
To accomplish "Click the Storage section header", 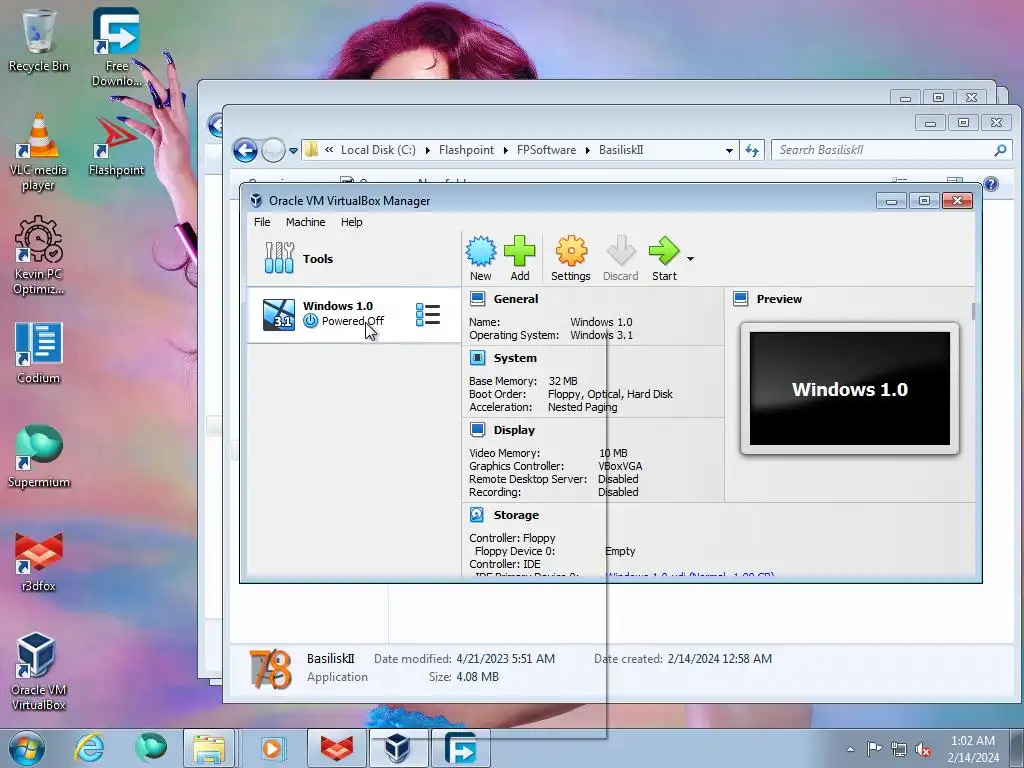I will coord(516,515).
